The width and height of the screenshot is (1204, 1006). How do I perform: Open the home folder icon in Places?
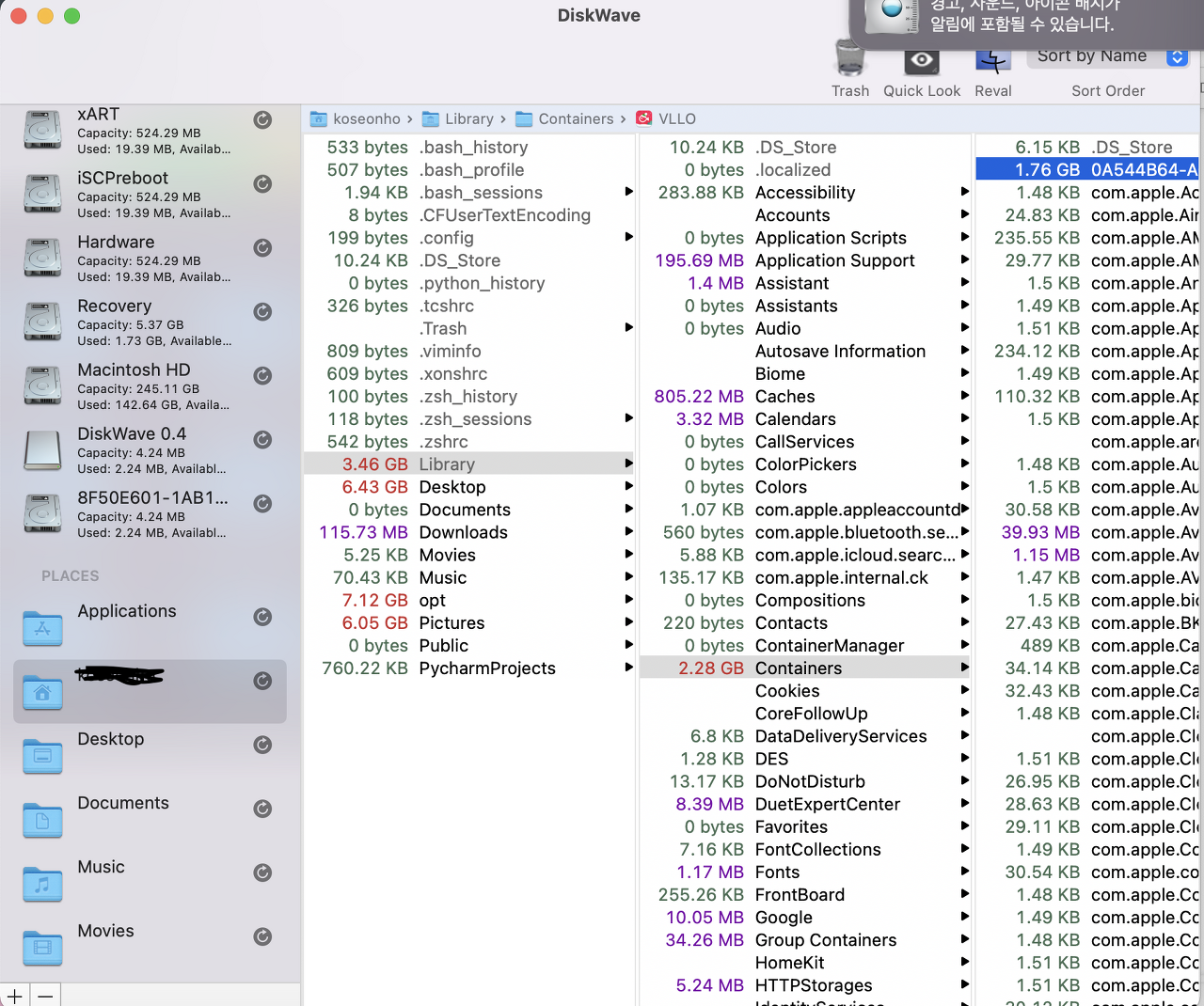click(x=42, y=692)
